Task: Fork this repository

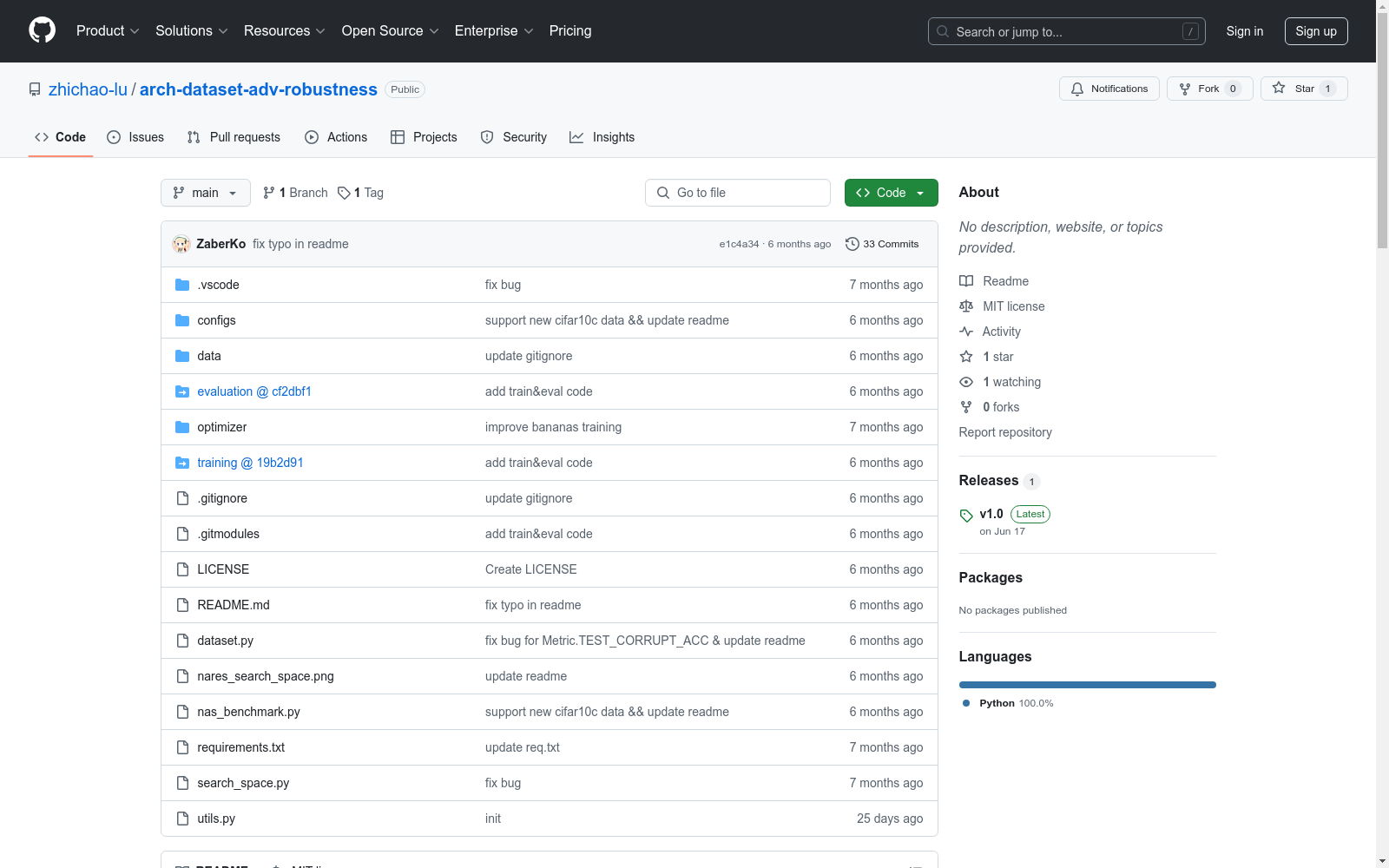Action: click(1210, 89)
